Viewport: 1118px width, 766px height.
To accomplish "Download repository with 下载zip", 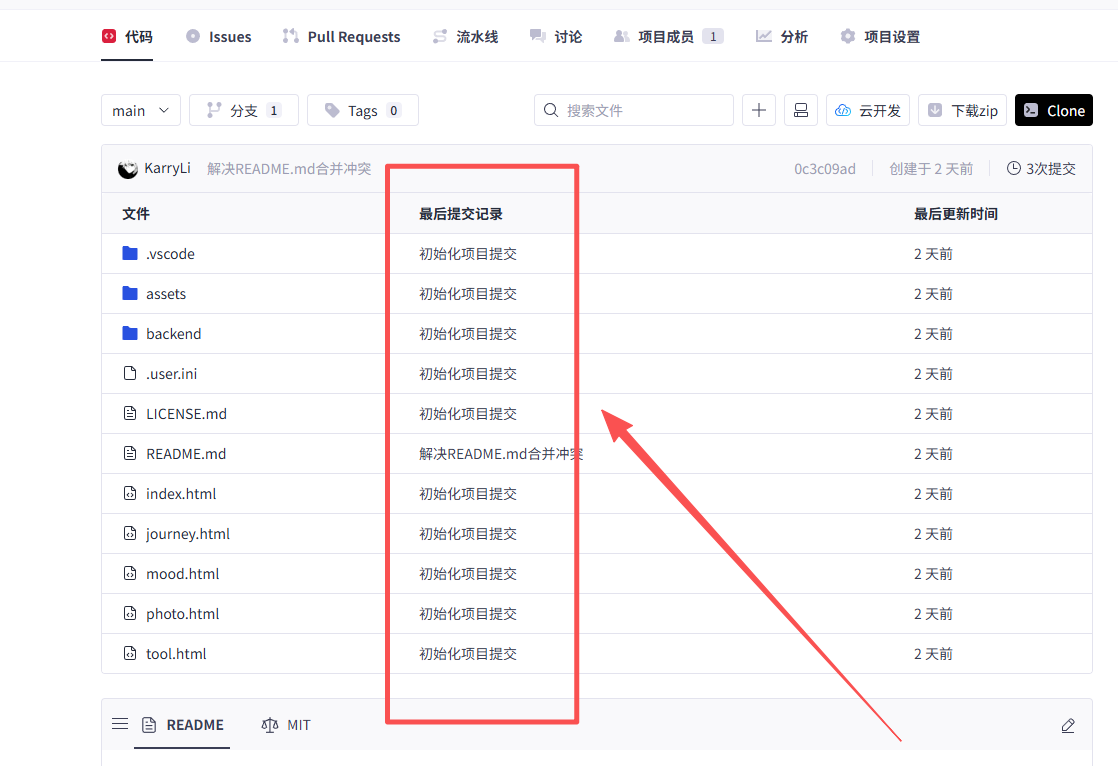I will pyautogui.click(x=963, y=111).
